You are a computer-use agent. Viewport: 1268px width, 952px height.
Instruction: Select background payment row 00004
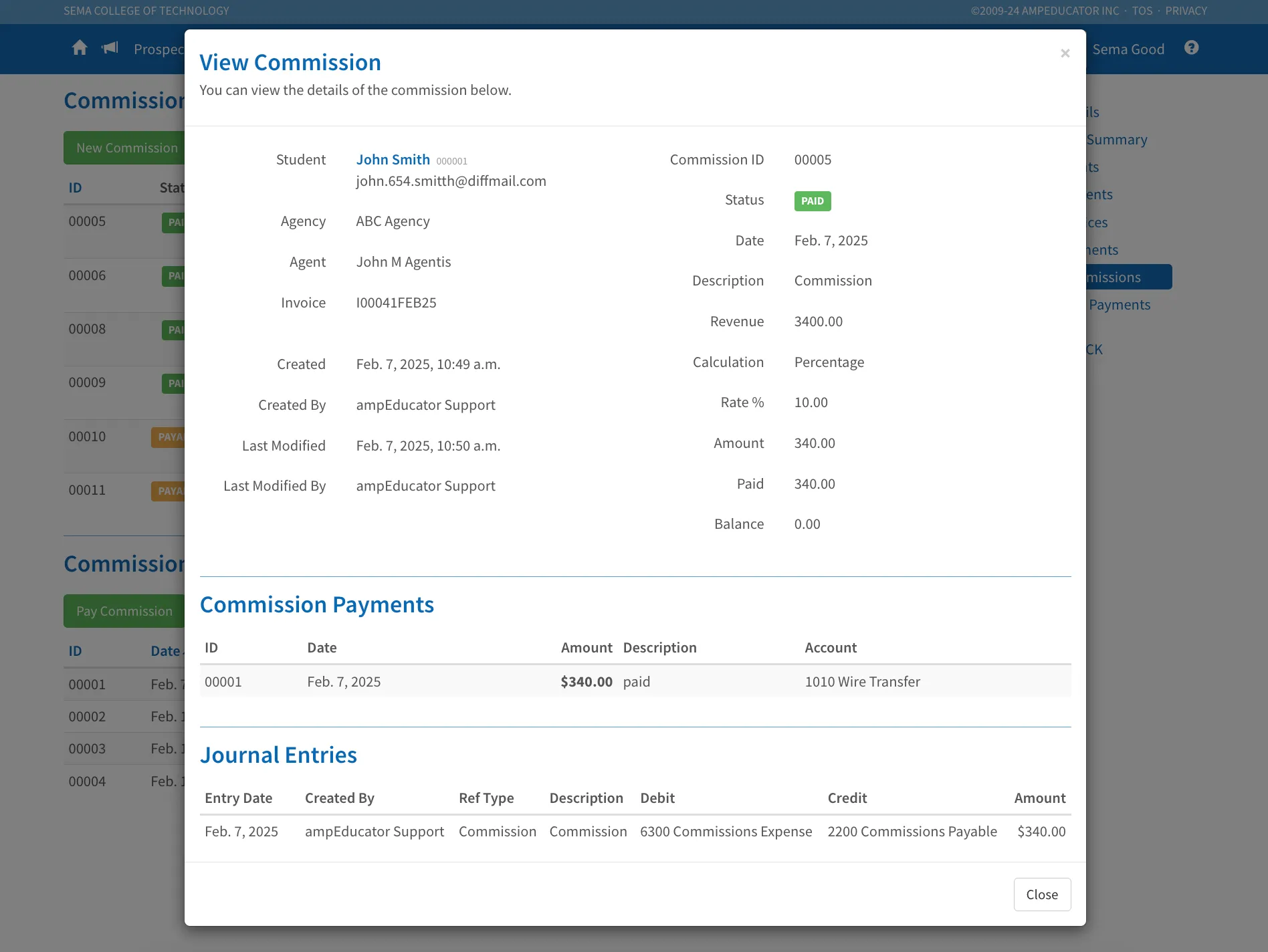124,782
